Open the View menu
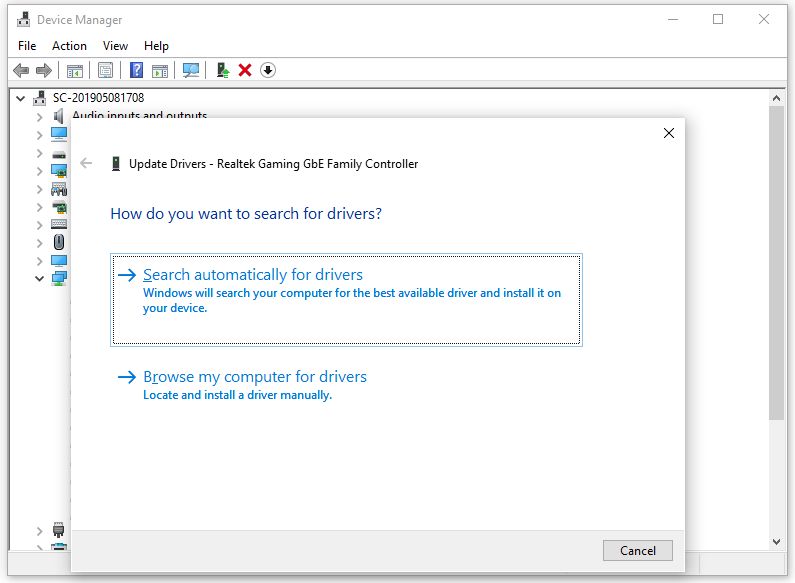The image size is (795, 583). coord(115,46)
